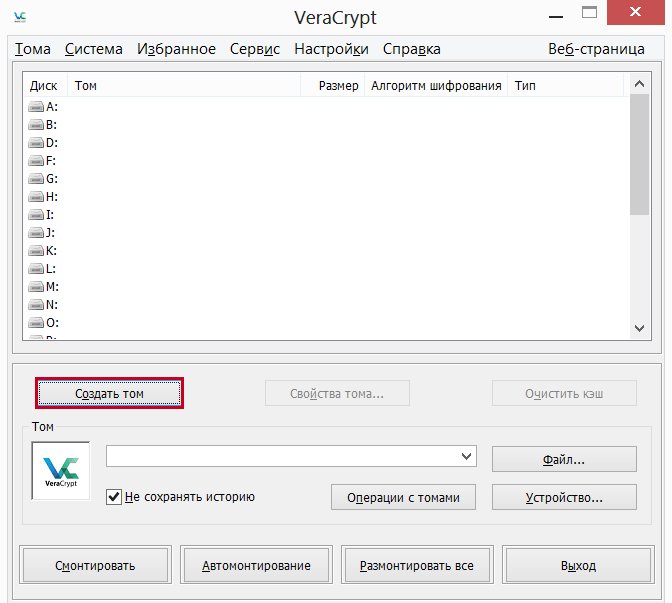Select drive I: icon in list
Screen dimensions: 672x603
36,214
